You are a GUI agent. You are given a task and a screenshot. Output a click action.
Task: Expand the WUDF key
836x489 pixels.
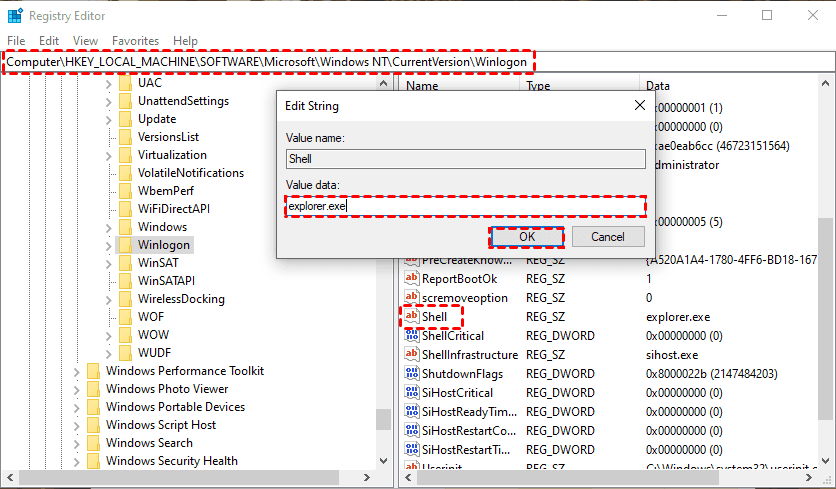109,354
